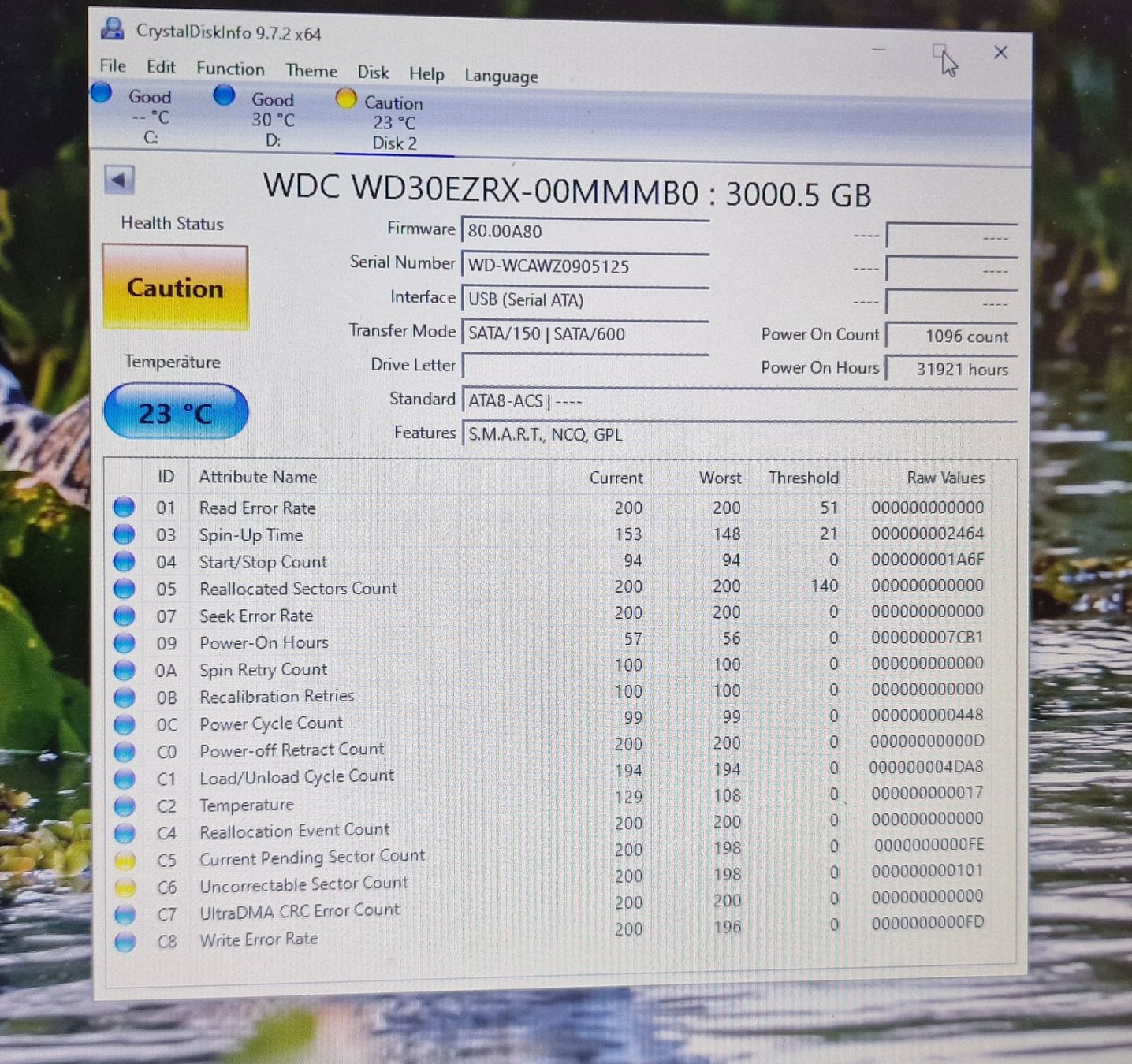
Task: Click the Raw Values column header
Action: (945, 478)
